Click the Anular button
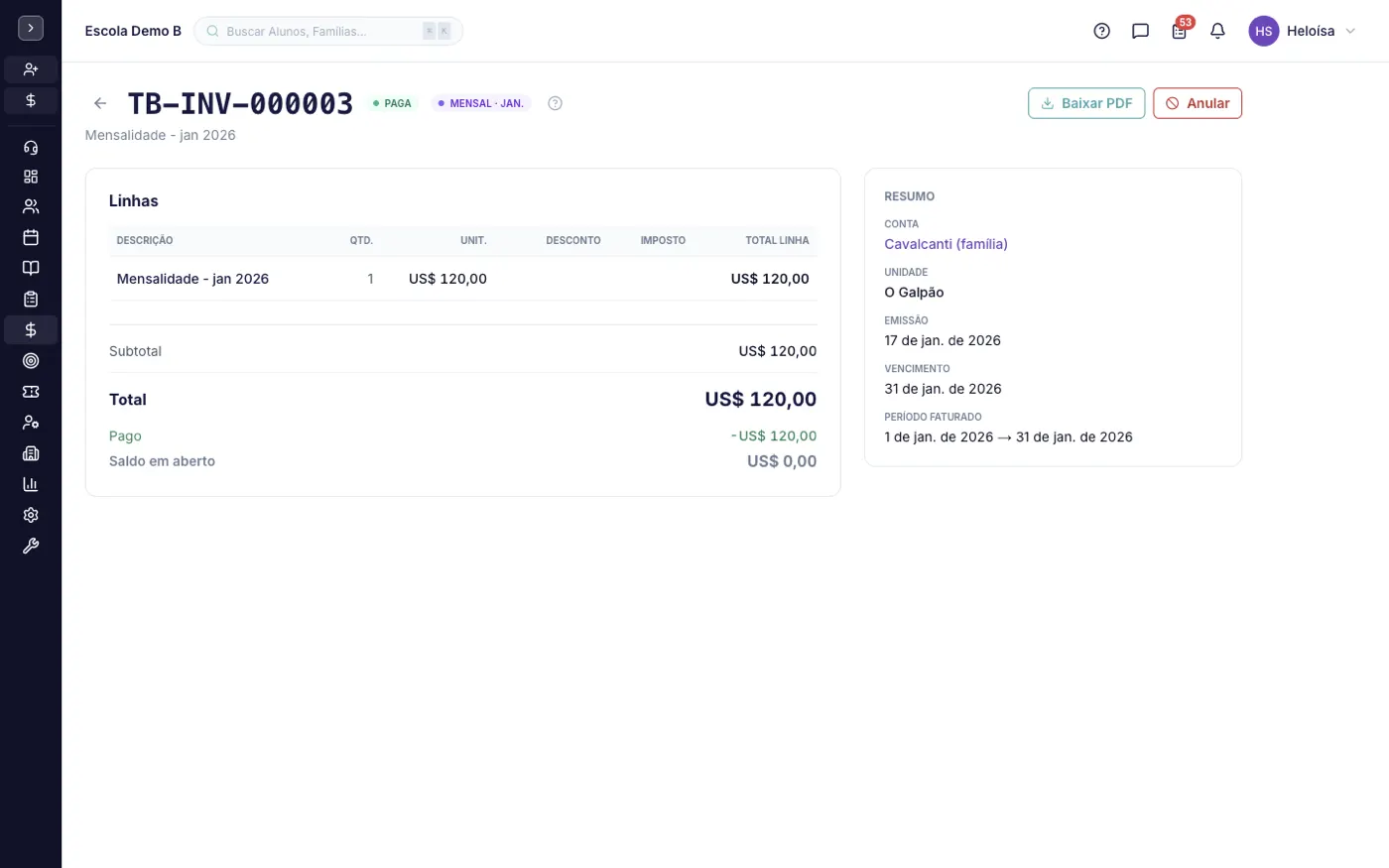This screenshot has width=1389, height=868. tap(1198, 103)
